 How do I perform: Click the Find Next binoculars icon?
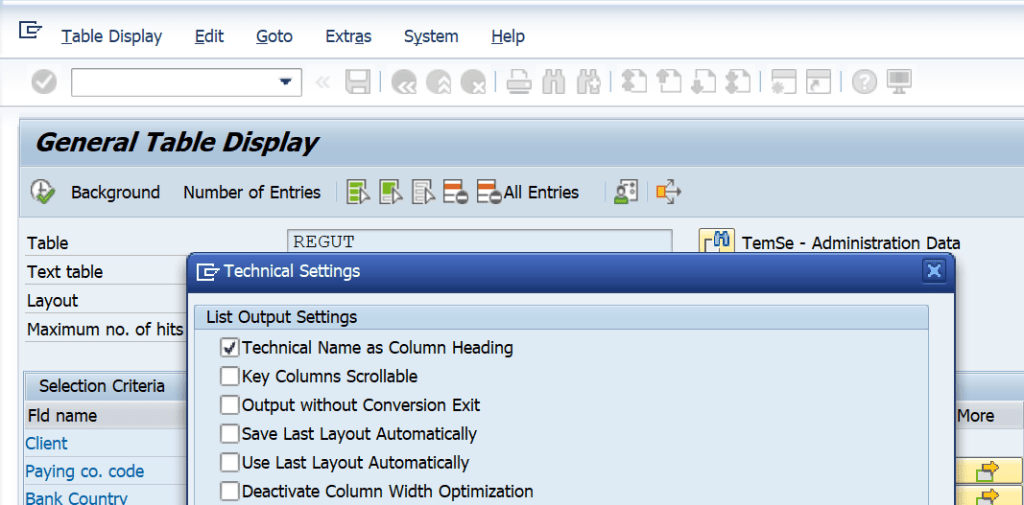[588, 82]
